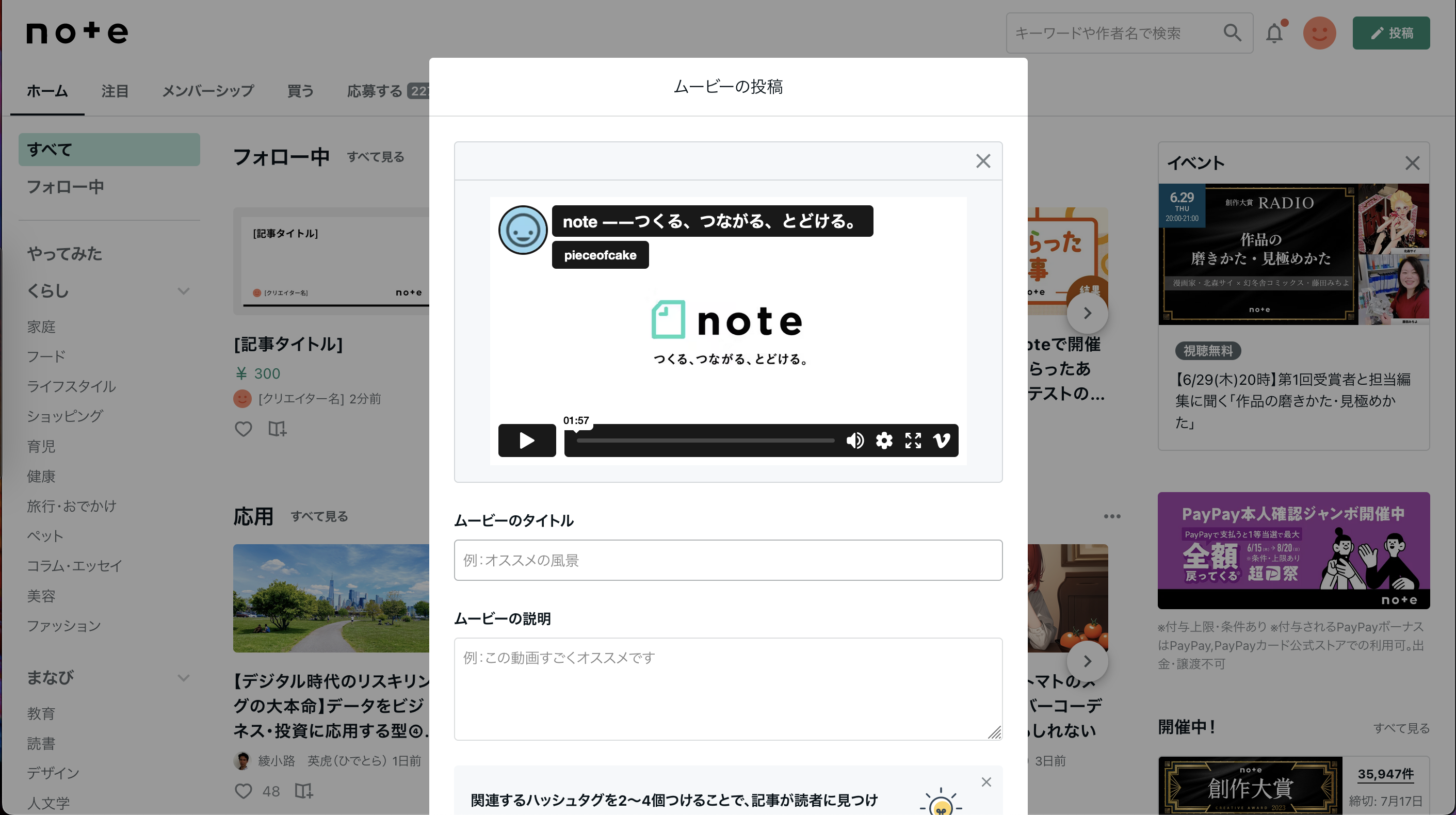
Task: Select フォロー中 in sidebar
Action: tap(66, 187)
